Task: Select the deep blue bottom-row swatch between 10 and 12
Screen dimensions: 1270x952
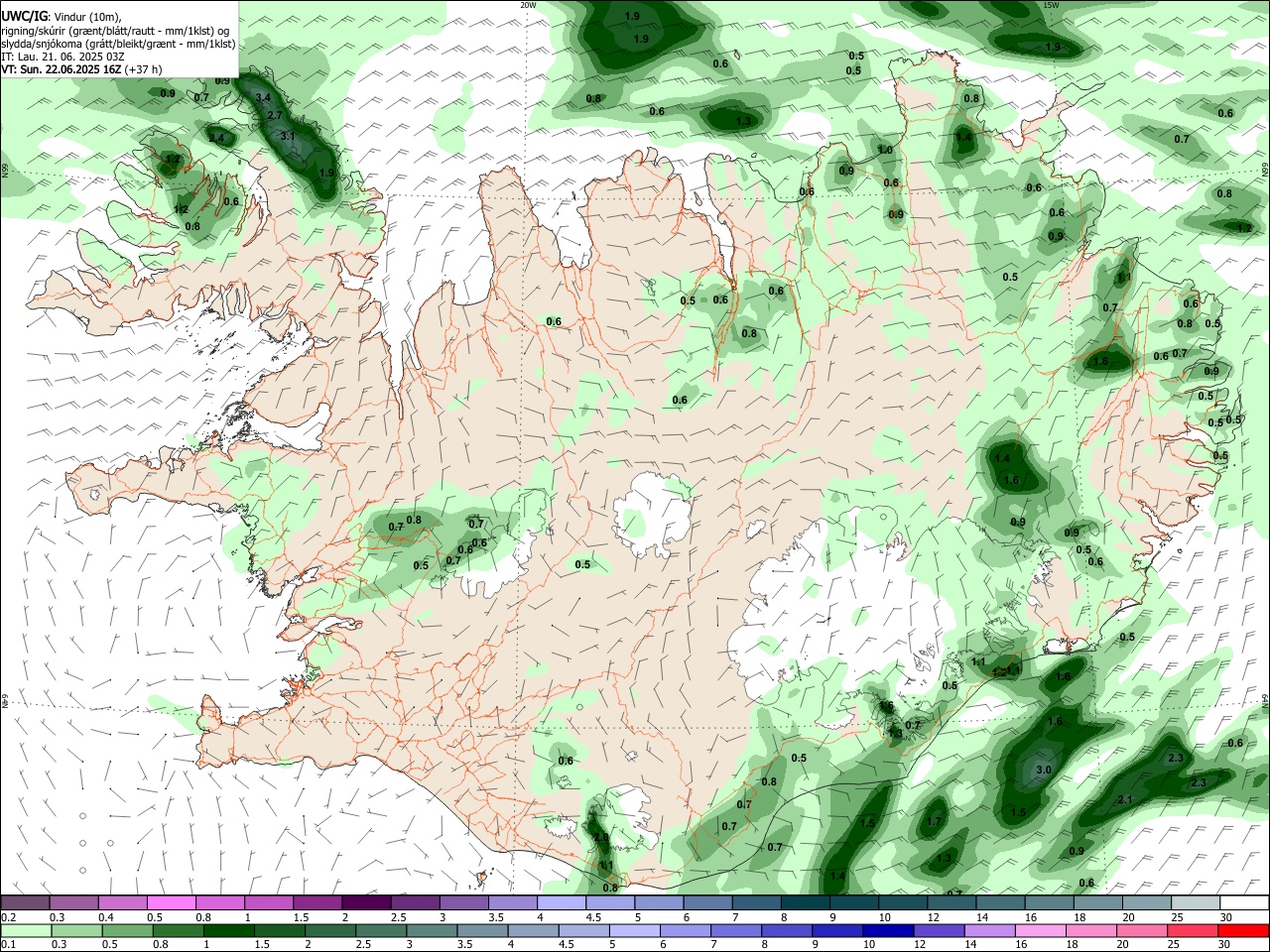Action: [887, 930]
